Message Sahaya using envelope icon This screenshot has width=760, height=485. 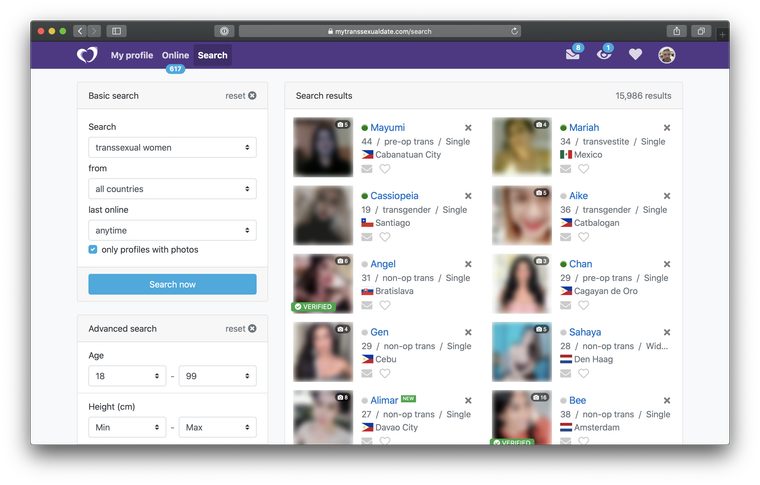(x=566, y=374)
